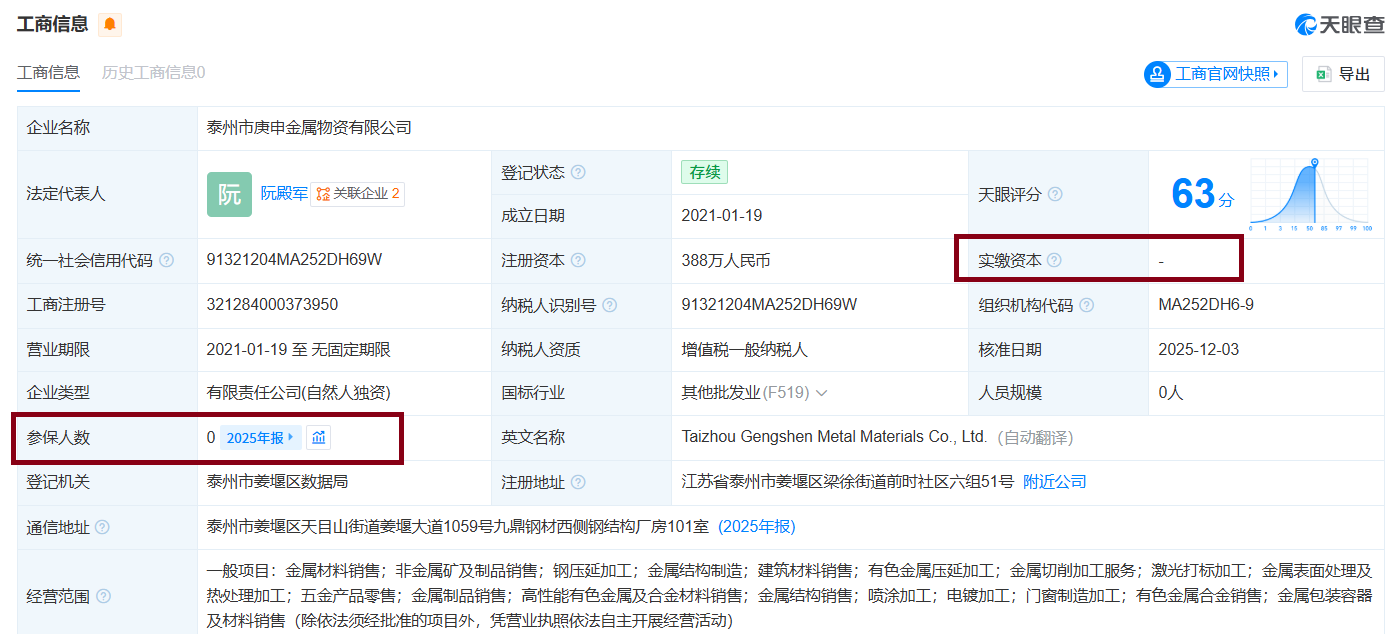Click organization code MA252DH6-9
Screen dimensions: 1390x634
click(1206, 304)
